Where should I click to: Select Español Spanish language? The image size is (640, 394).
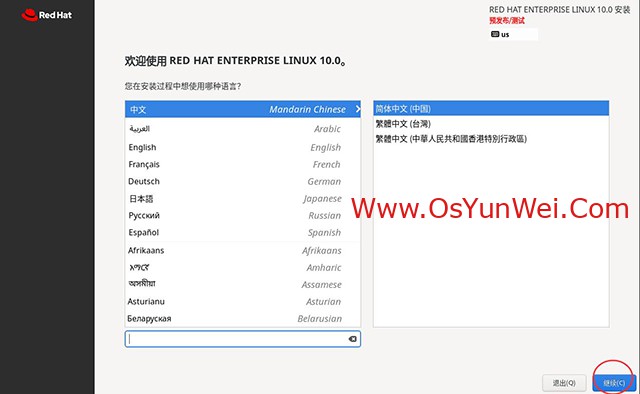pyautogui.click(x=243, y=233)
